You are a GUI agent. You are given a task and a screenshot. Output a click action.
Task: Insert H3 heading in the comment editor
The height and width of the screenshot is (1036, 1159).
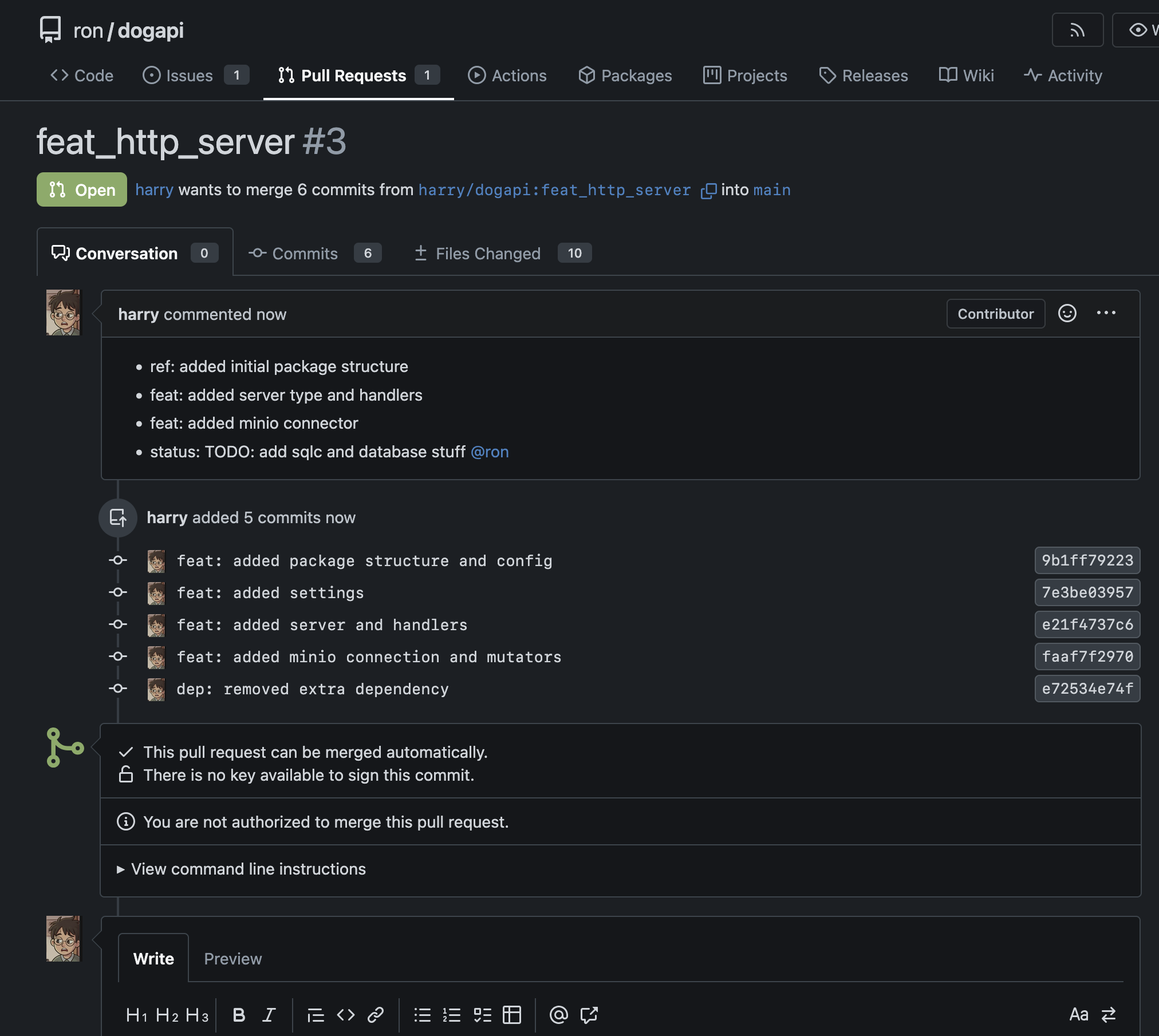click(197, 1015)
